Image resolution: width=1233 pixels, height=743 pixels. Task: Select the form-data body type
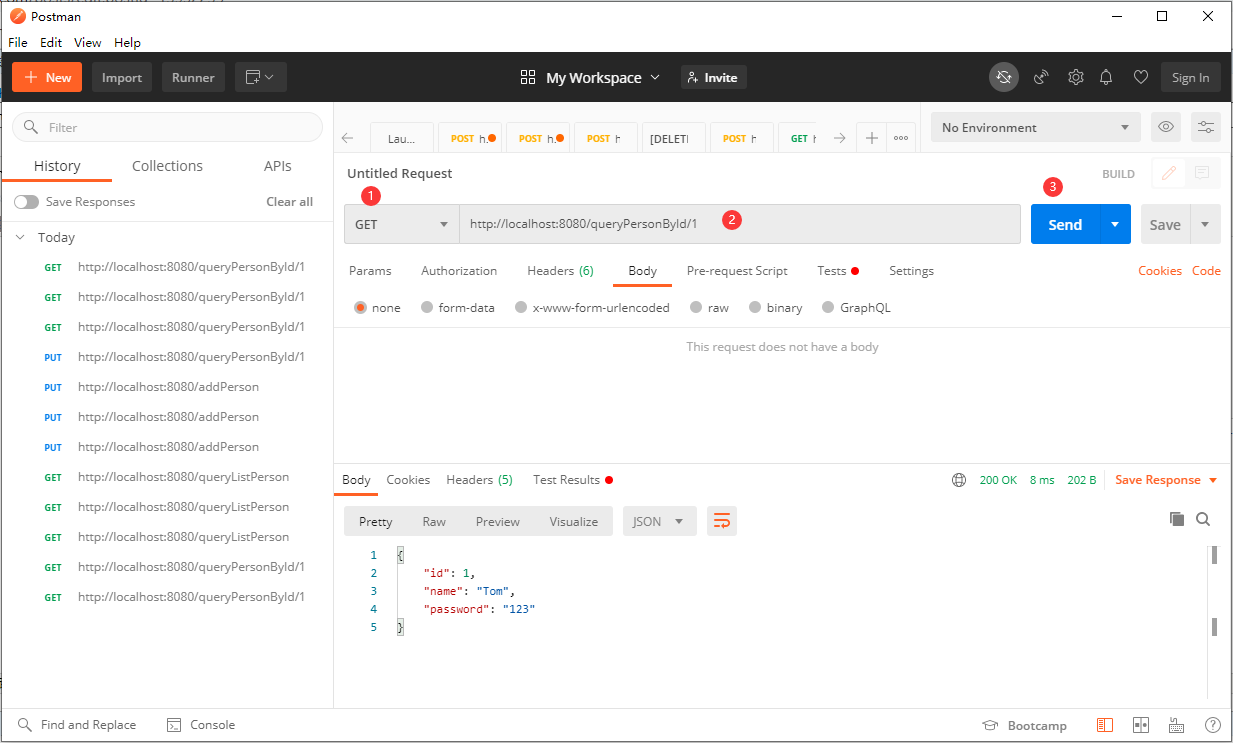[427, 308]
